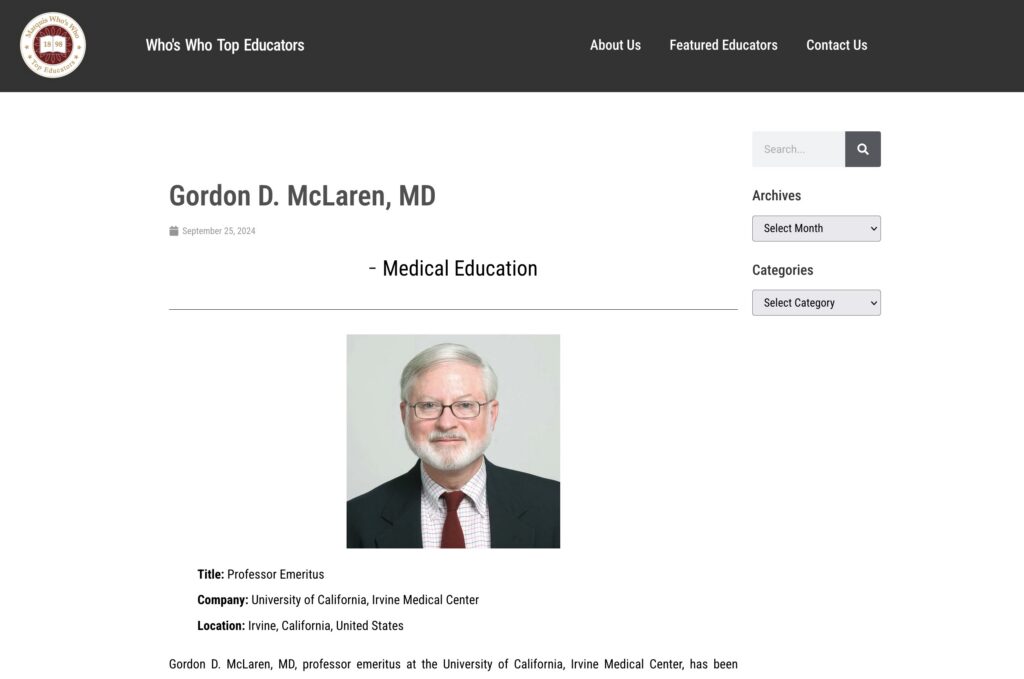Click the Professor Emeritus title text

tap(276, 575)
